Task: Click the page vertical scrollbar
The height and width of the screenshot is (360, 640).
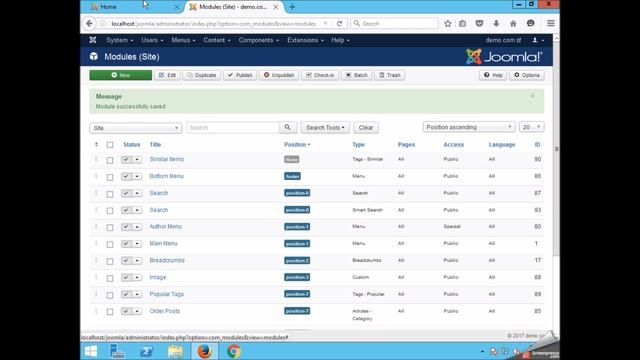Action: click(556, 150)
